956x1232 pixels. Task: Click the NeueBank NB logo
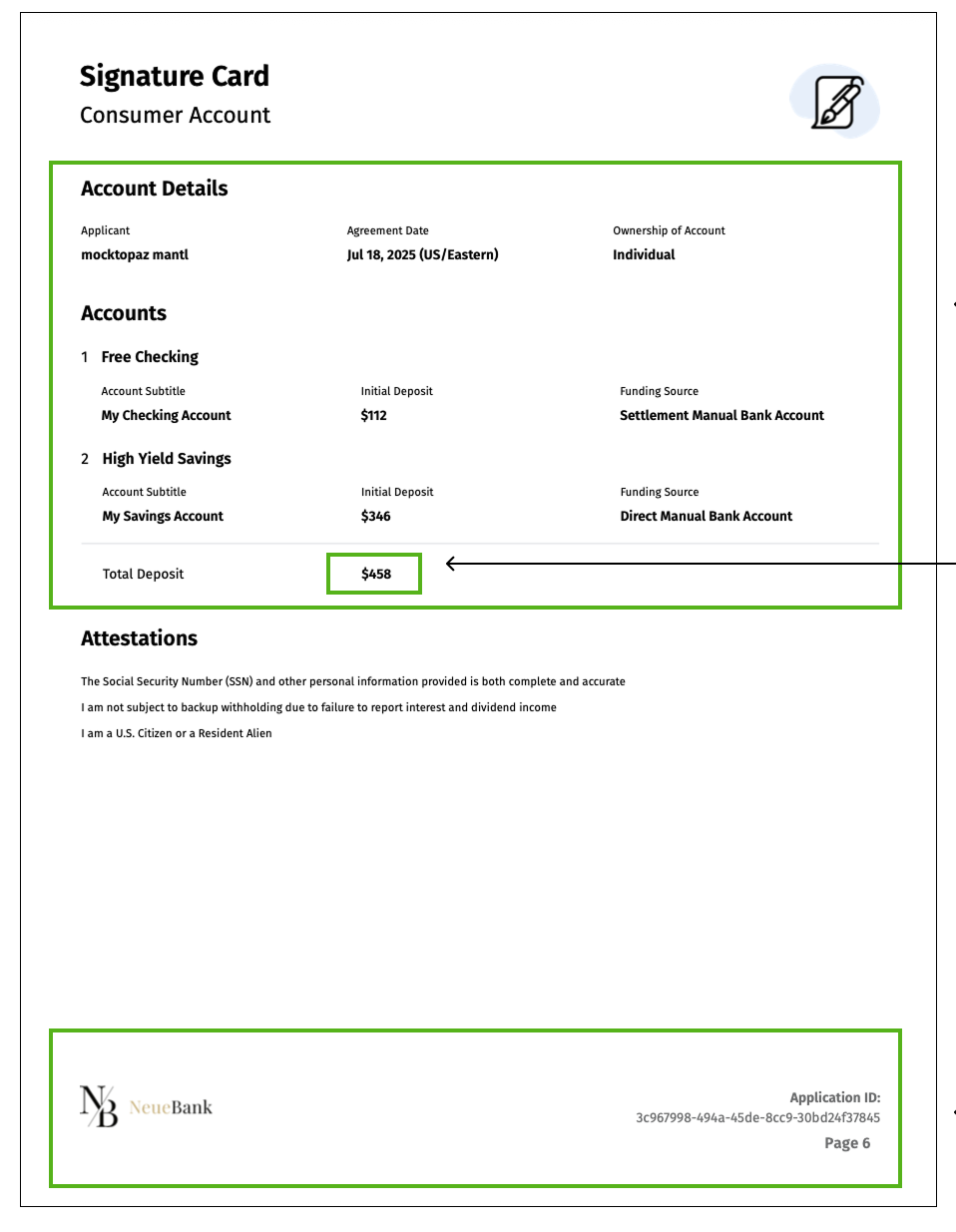pos(99,1106)
